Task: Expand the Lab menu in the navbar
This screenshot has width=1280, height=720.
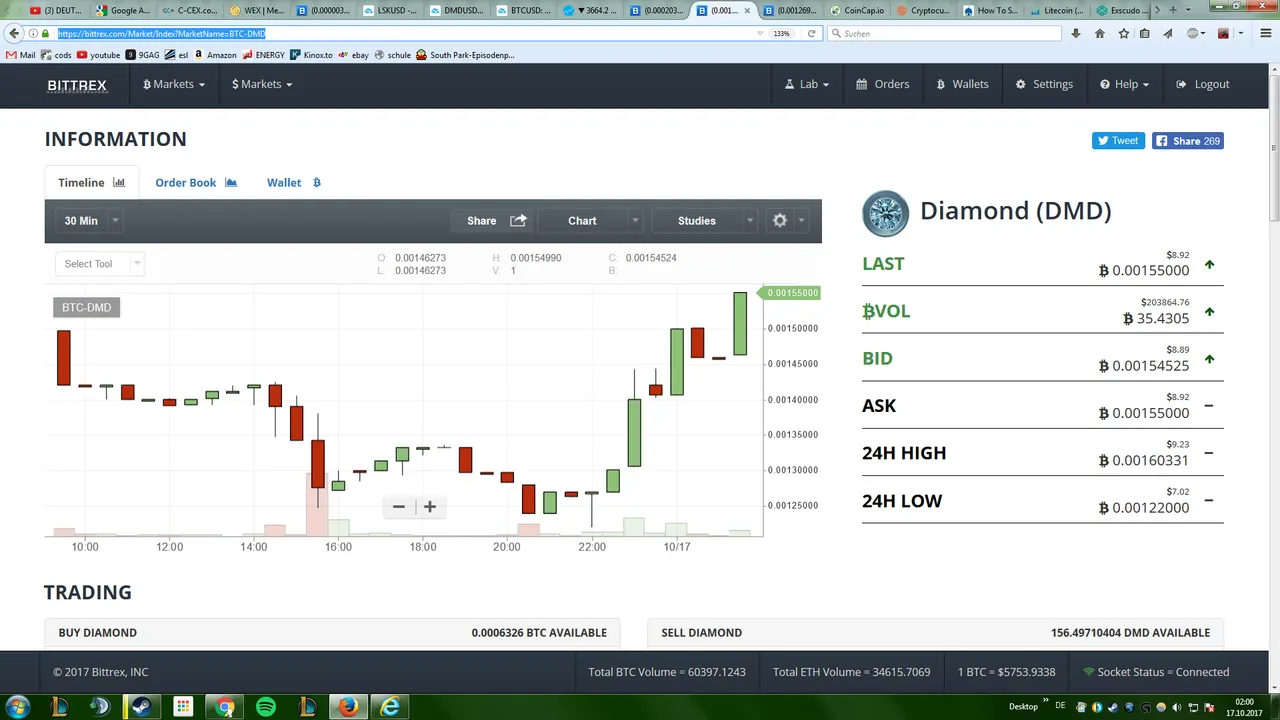Action: [x=806, y=84]
